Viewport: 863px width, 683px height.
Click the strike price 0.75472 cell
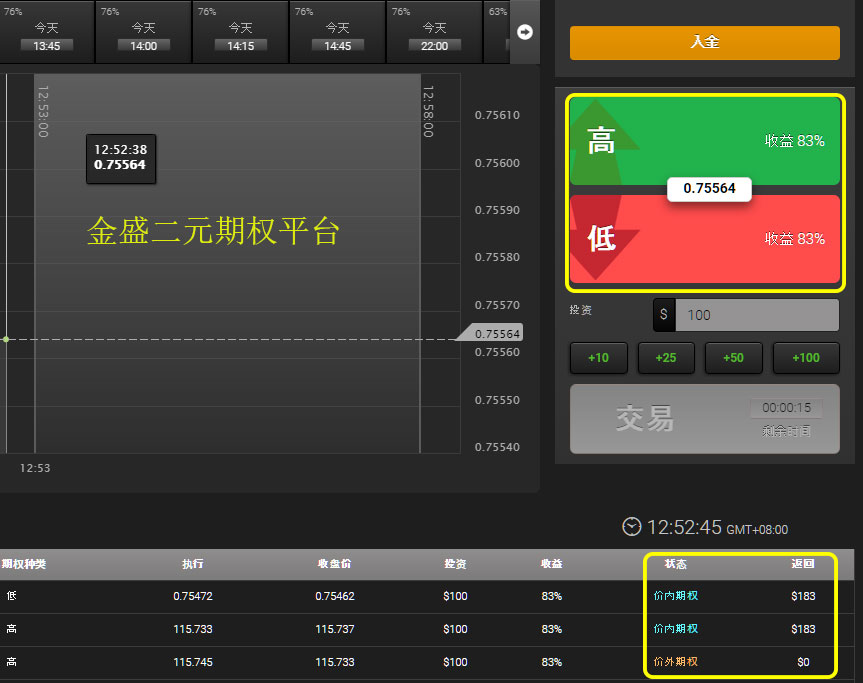[193, 596]
